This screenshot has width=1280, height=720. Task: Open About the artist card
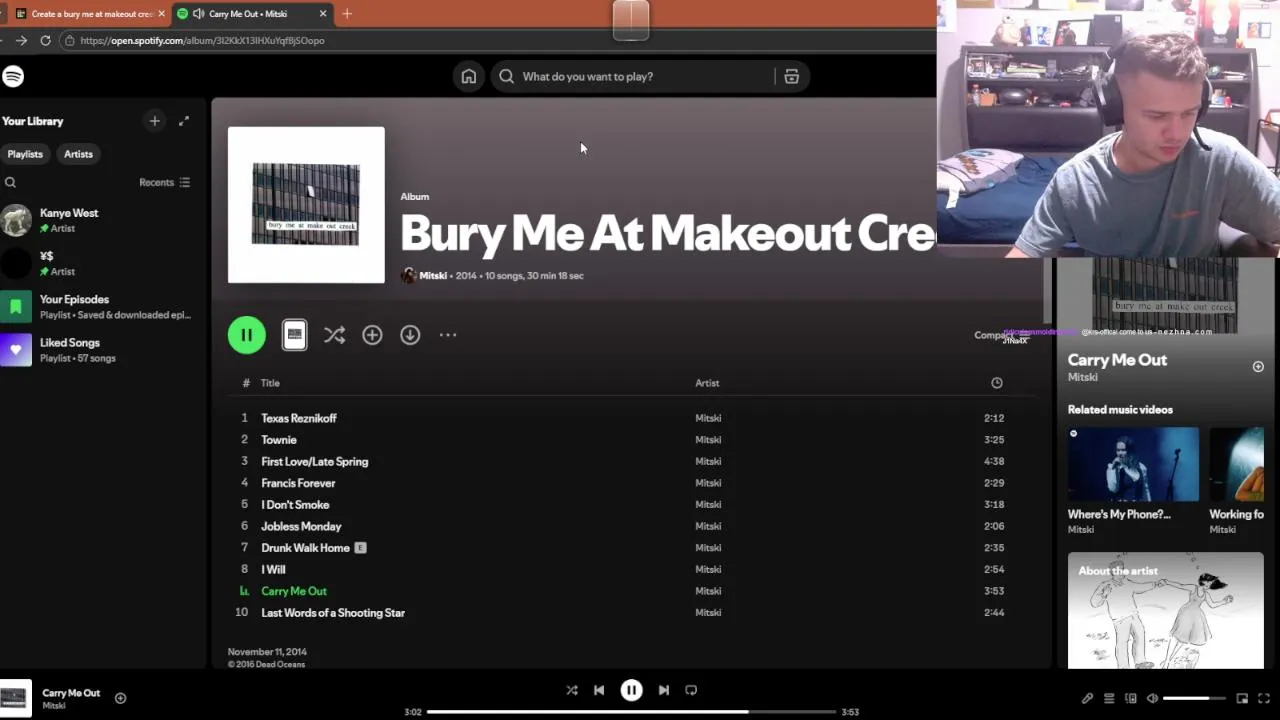pos(1165,610)
